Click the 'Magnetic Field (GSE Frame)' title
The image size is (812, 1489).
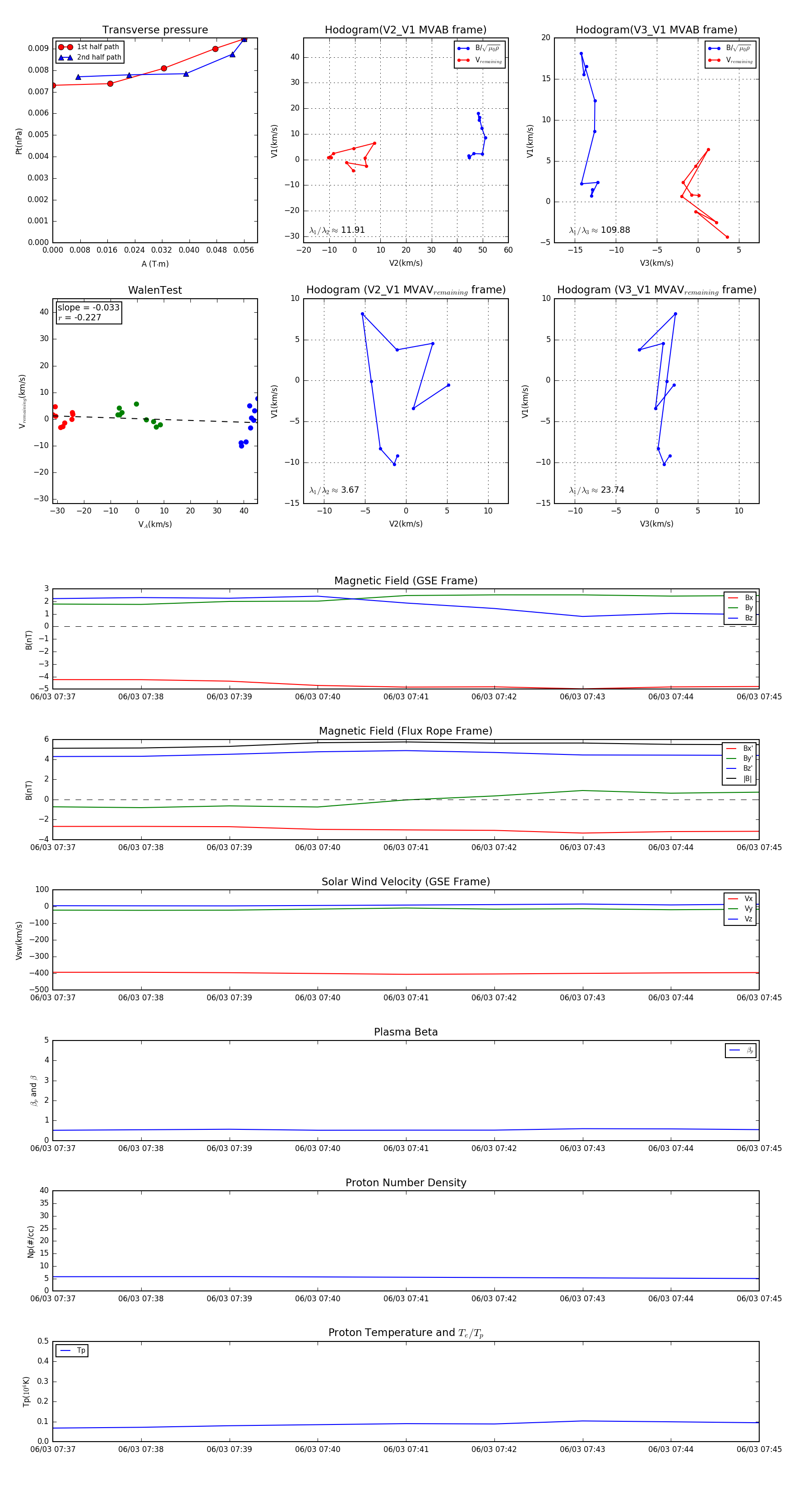[x=406, y=581]
